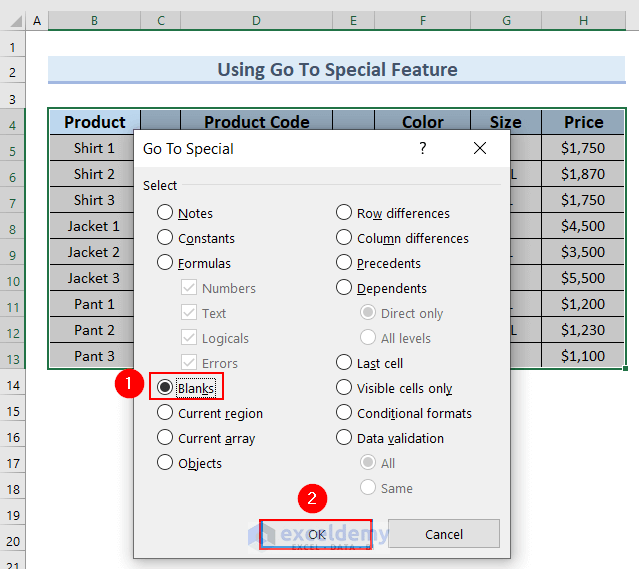Select column B header
The width and height of the screenshot is (639, 569).
[94, 20]
